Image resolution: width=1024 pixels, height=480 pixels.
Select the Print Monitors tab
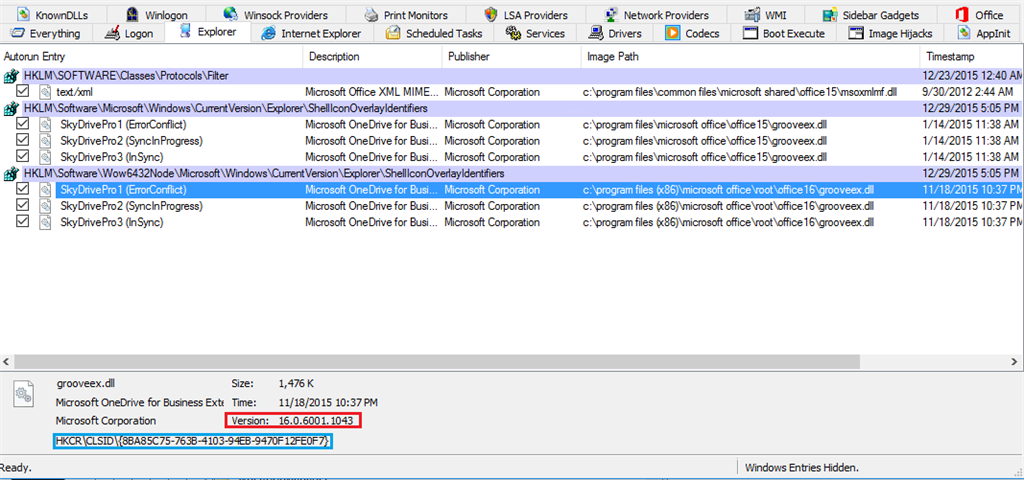(406, 14)
